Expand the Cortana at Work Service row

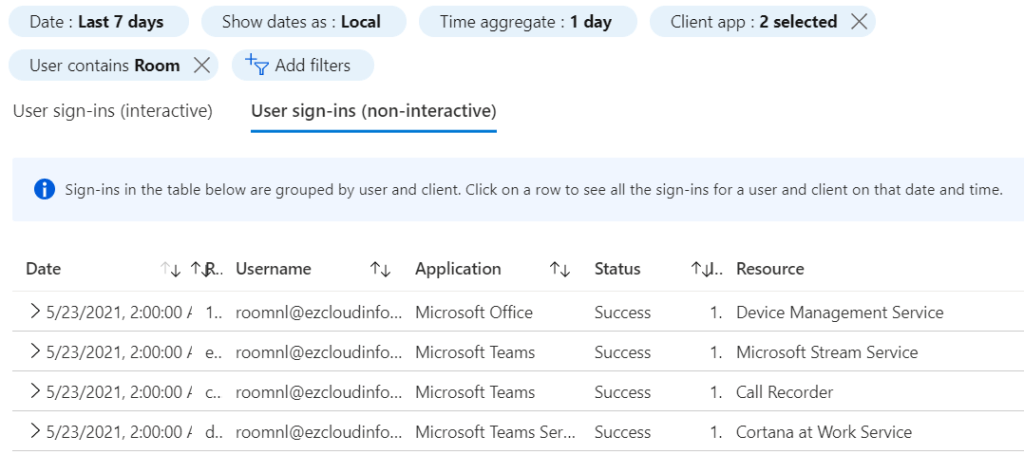35,432
